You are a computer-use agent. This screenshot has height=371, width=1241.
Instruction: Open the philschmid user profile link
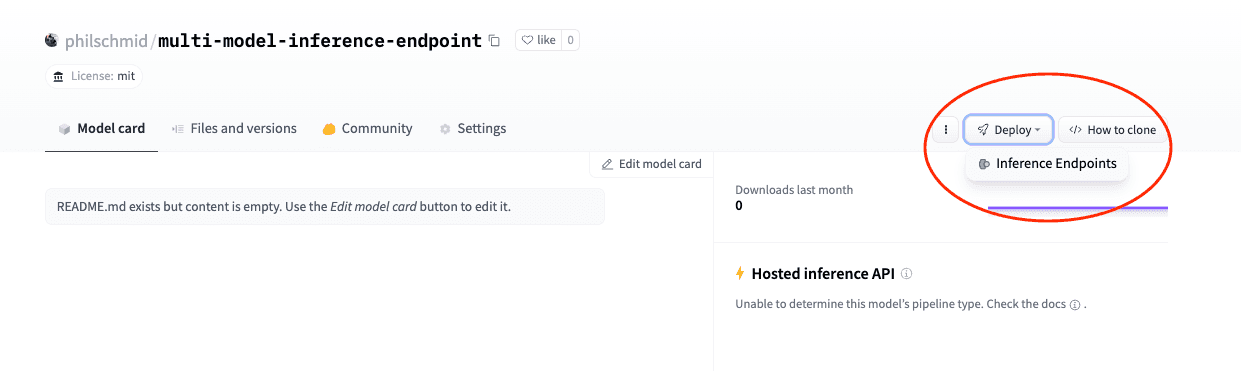point(105,42)
